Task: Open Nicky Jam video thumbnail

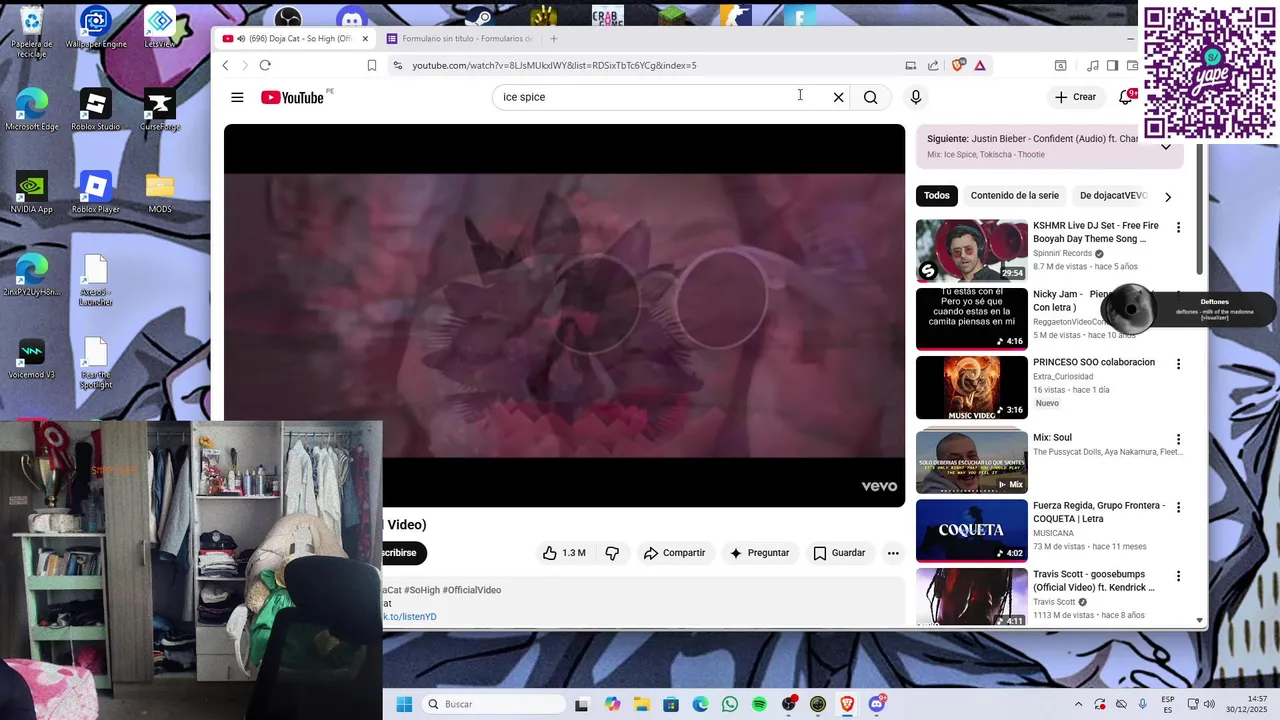Action: pyautogui.click(x=971, y=319)
